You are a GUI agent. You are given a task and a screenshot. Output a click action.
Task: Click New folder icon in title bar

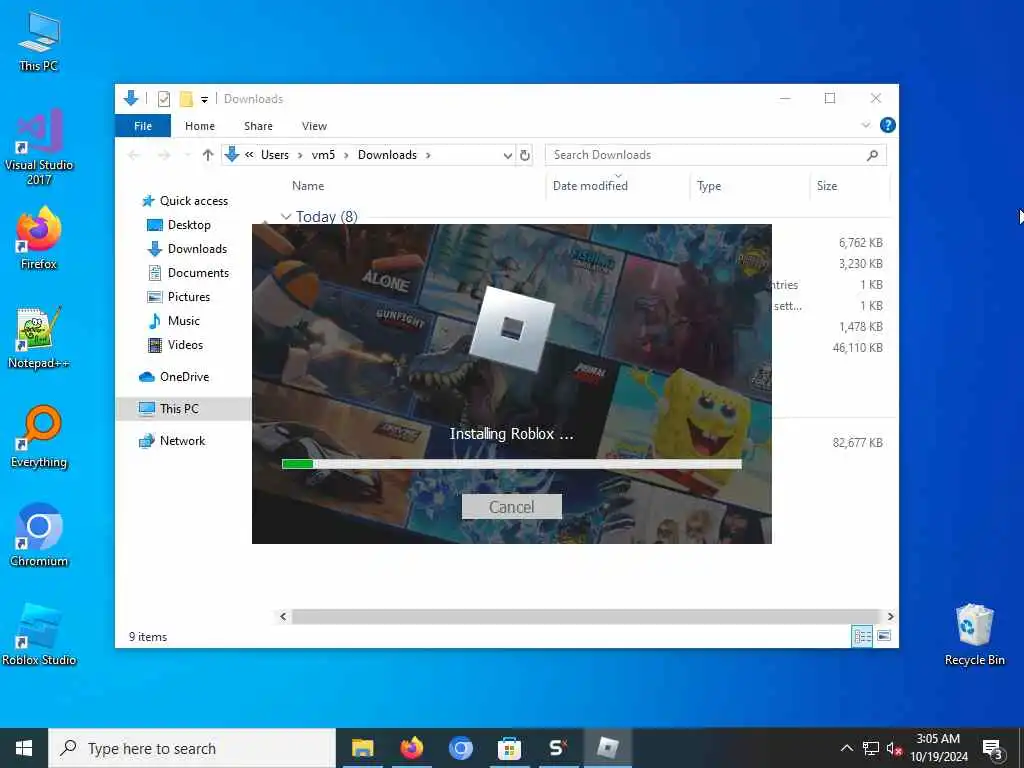click(186, 99)
